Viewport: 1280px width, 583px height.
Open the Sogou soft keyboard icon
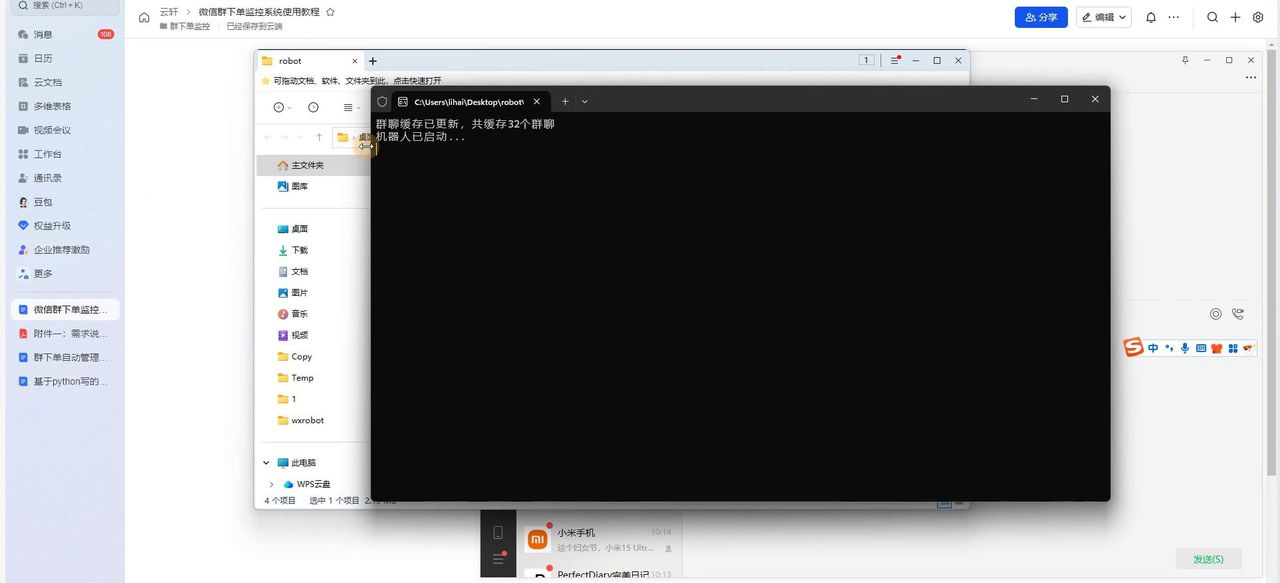tap(1201, 348)
